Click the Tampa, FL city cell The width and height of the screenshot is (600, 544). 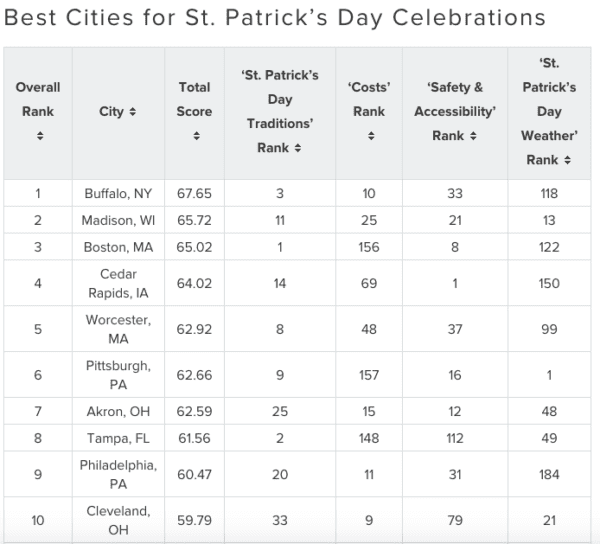point(118,437)
